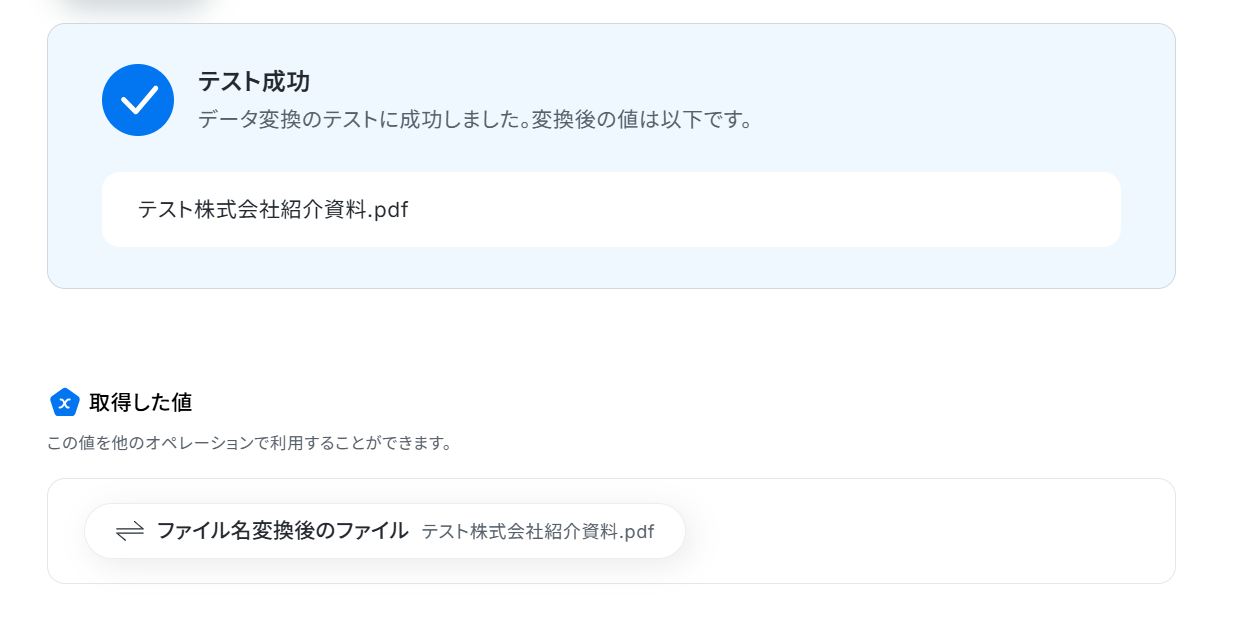The height and width of the screenshot is (626, 1235).
Task: Click the .pdf extension in the value chip
Action: pos(636,531)
